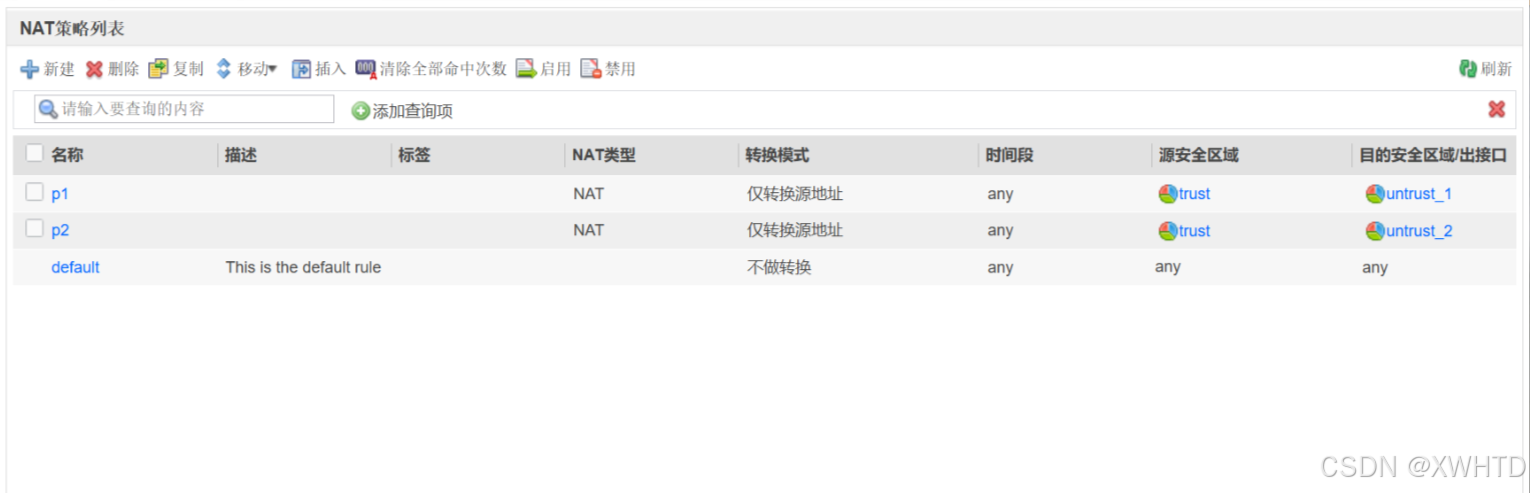The width and height of the screenshot is (1530, 493).
Task: Click the 删除 (Delete) red X icon
Action: click(x=94, y=69)
